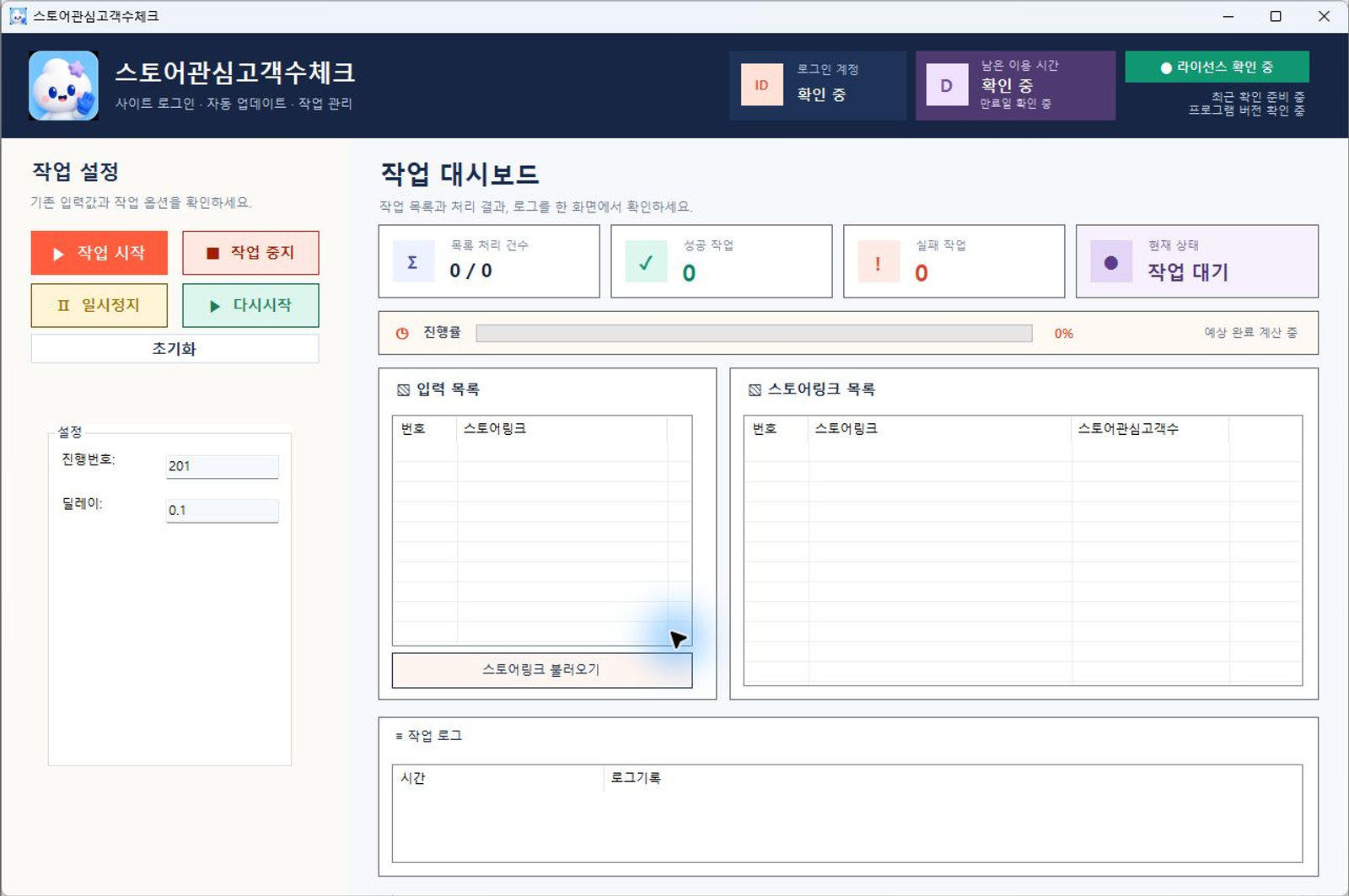
Task: Click the 작업 로그 section title
Action: 434,736
